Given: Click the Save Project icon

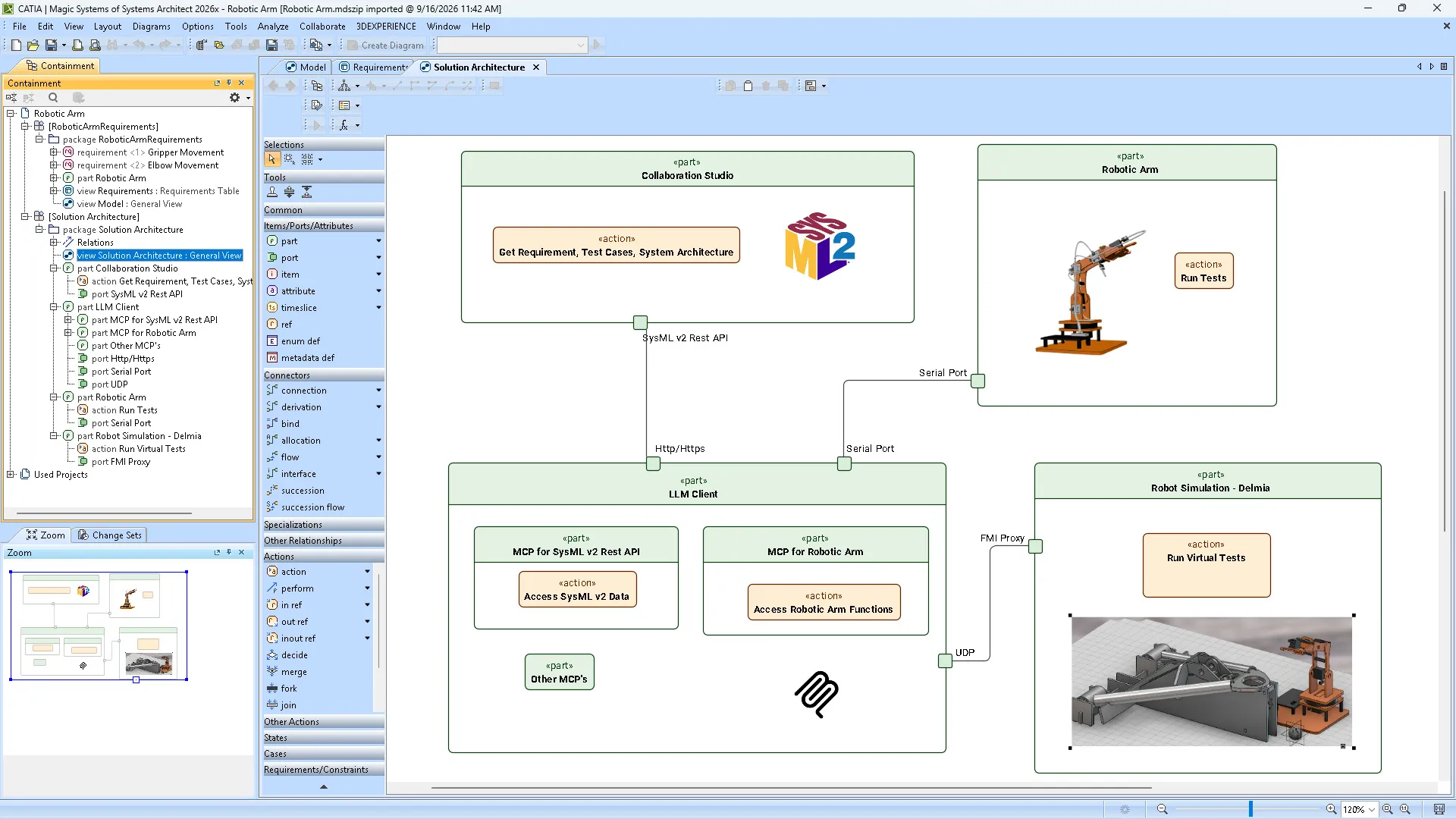Looking at the screenshot, I should 51,45.
